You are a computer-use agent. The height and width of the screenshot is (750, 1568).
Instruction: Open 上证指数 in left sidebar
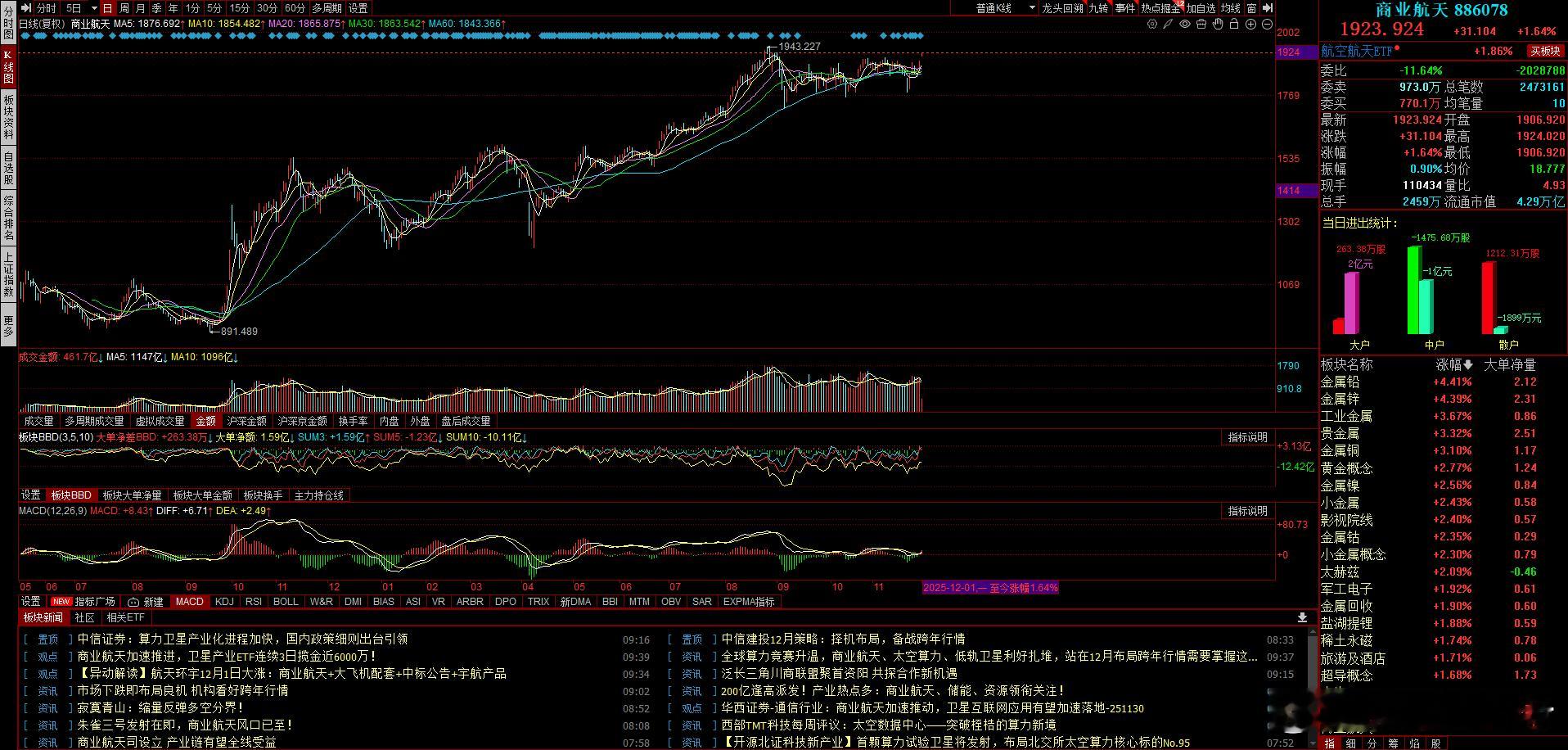(8, 274)
